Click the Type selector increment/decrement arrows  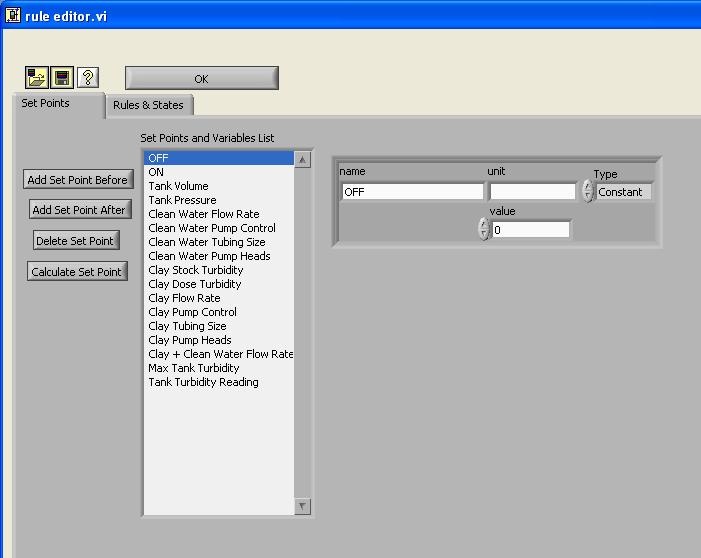click(x=588, y=191)
